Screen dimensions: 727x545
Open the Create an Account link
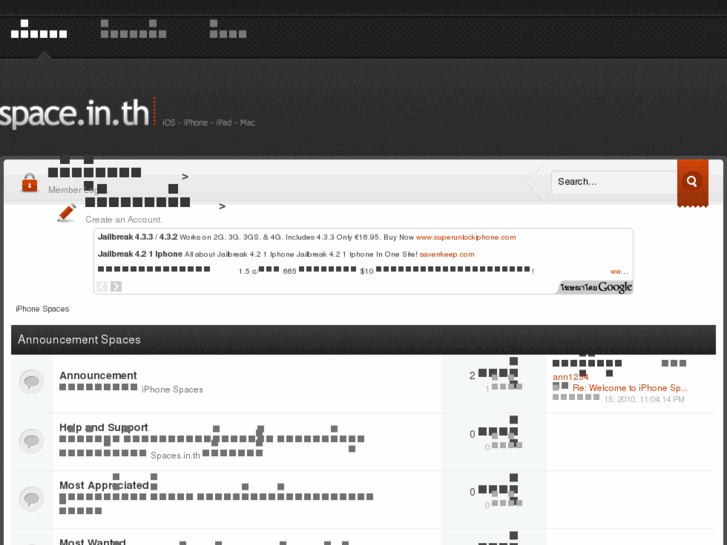point(124,220)
